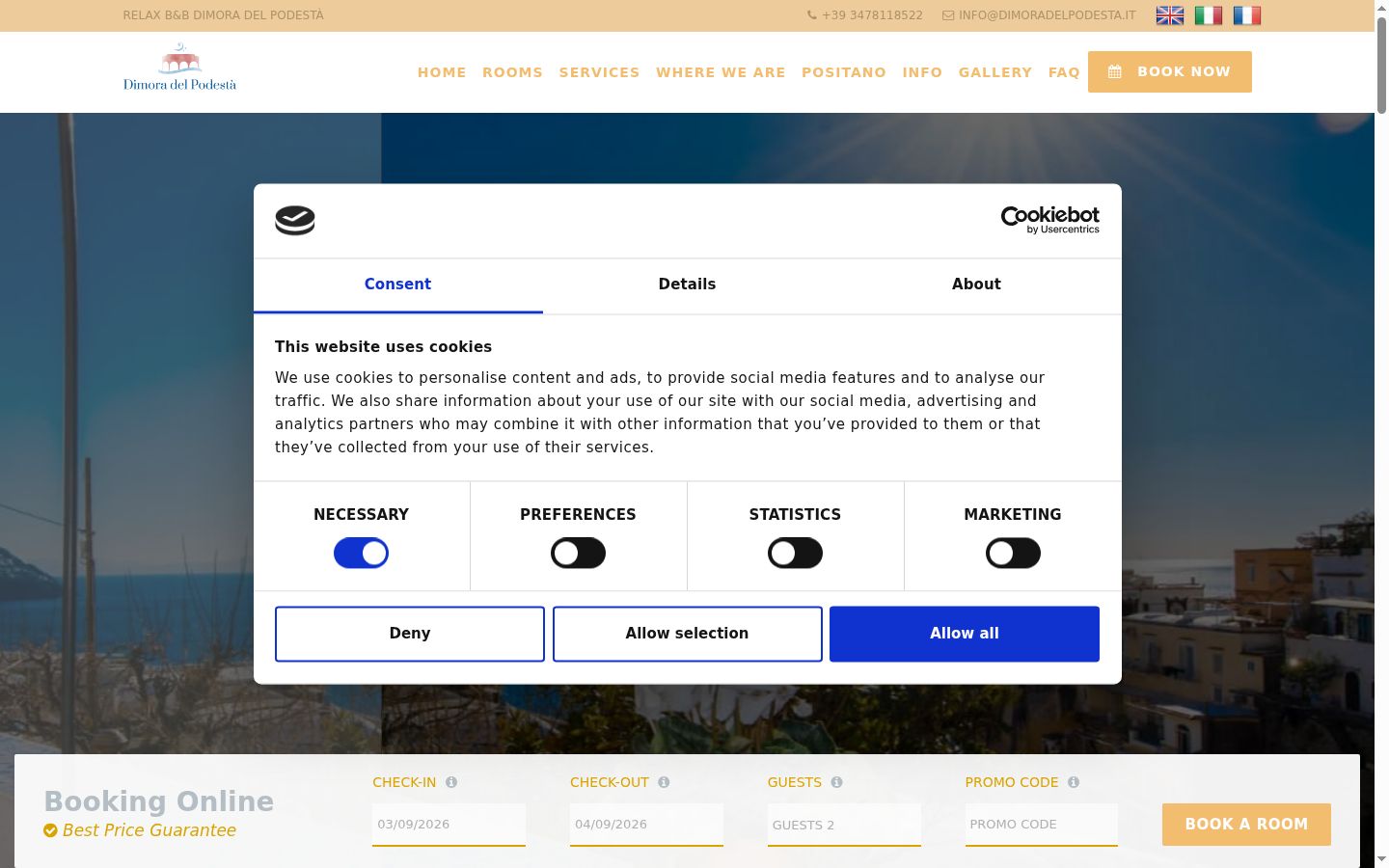Switch site language to Italian flag
This screenshot has width=1389, height=868.
pyautogui.click(x=1208, y=15)
